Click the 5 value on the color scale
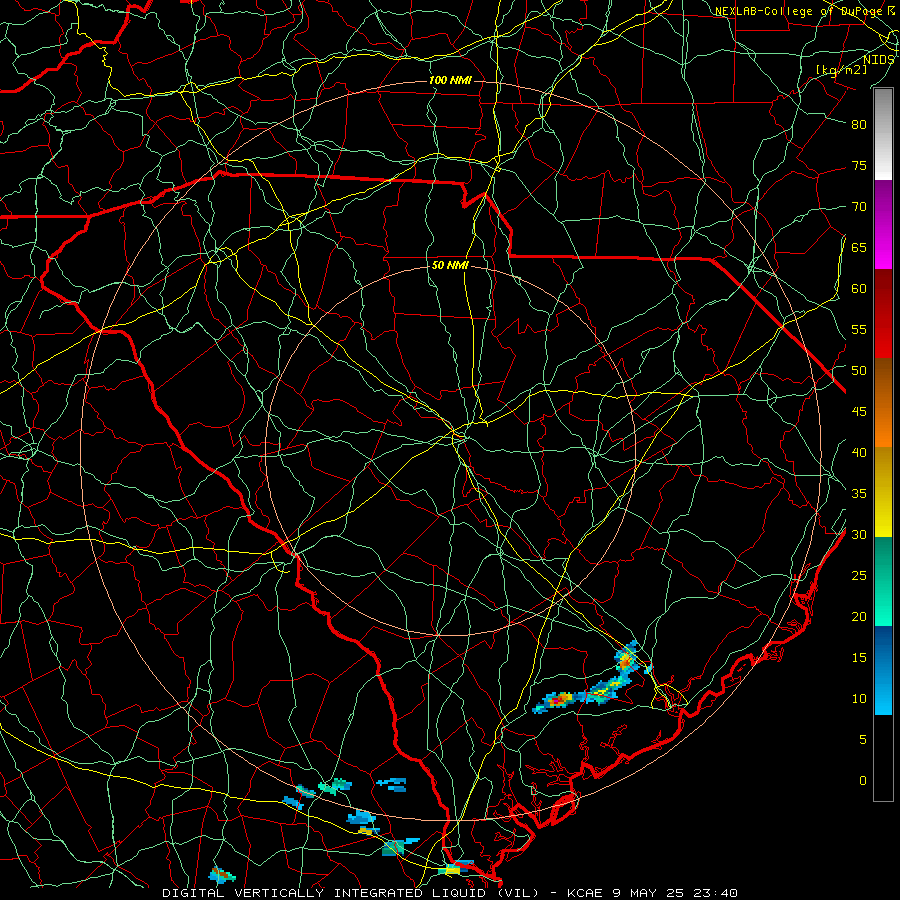The height and width of the screenshot is (900, 900). [863, 740]
